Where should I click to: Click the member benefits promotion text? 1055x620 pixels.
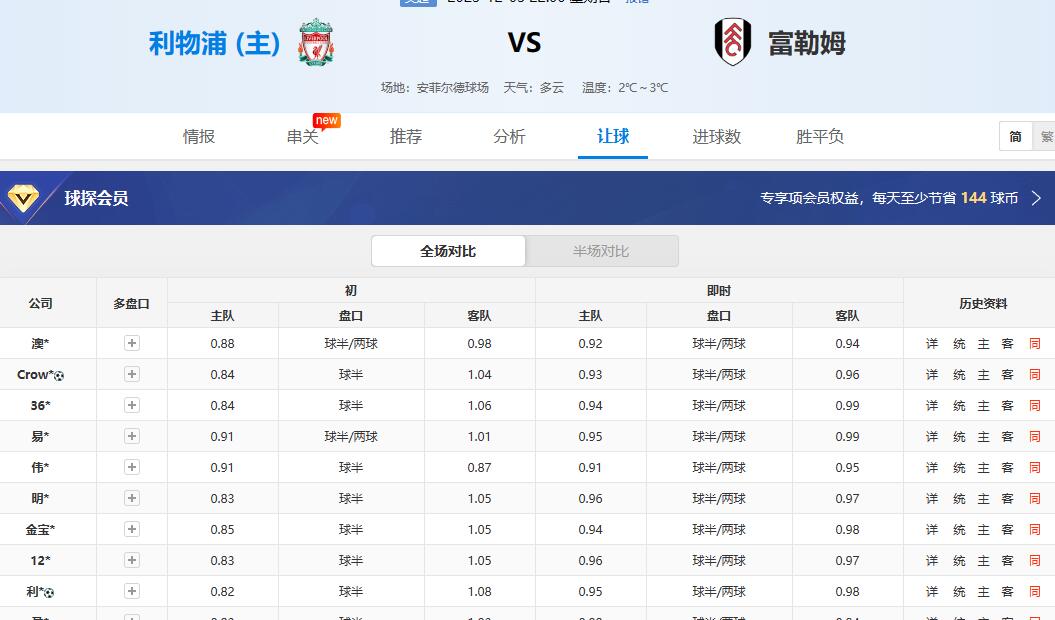889,198
